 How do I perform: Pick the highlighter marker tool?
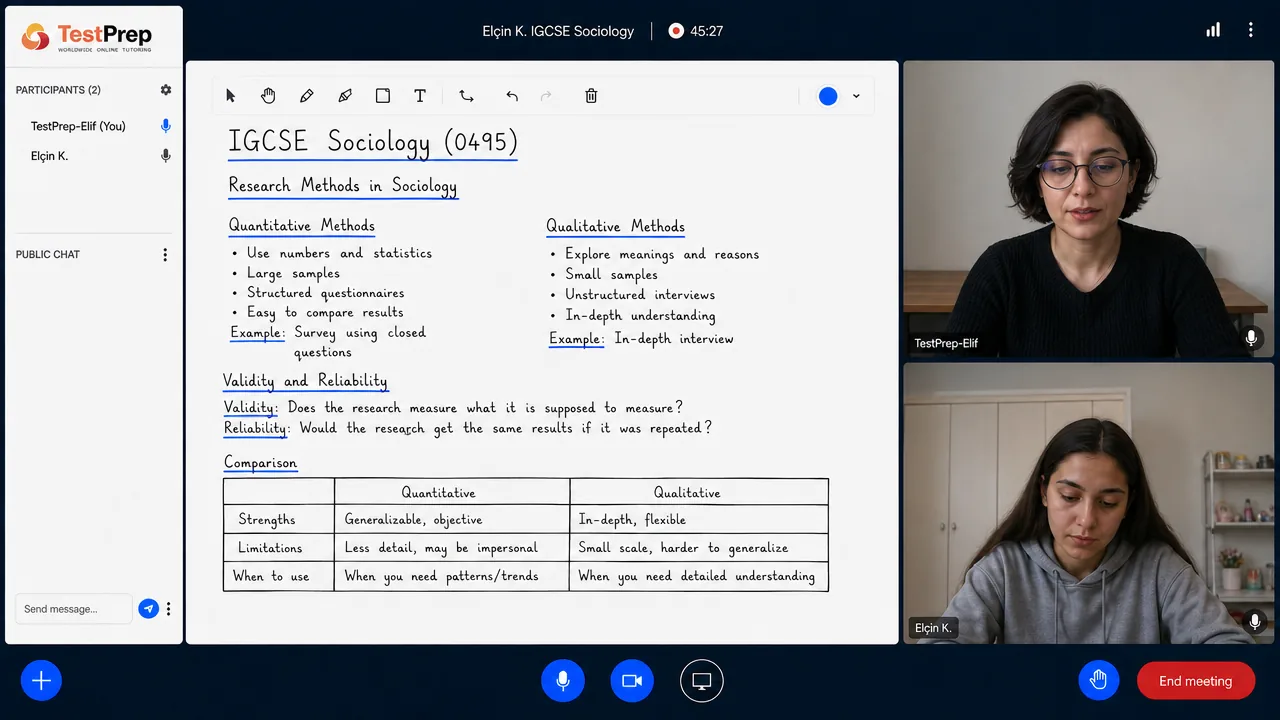(x=345, y=96)
